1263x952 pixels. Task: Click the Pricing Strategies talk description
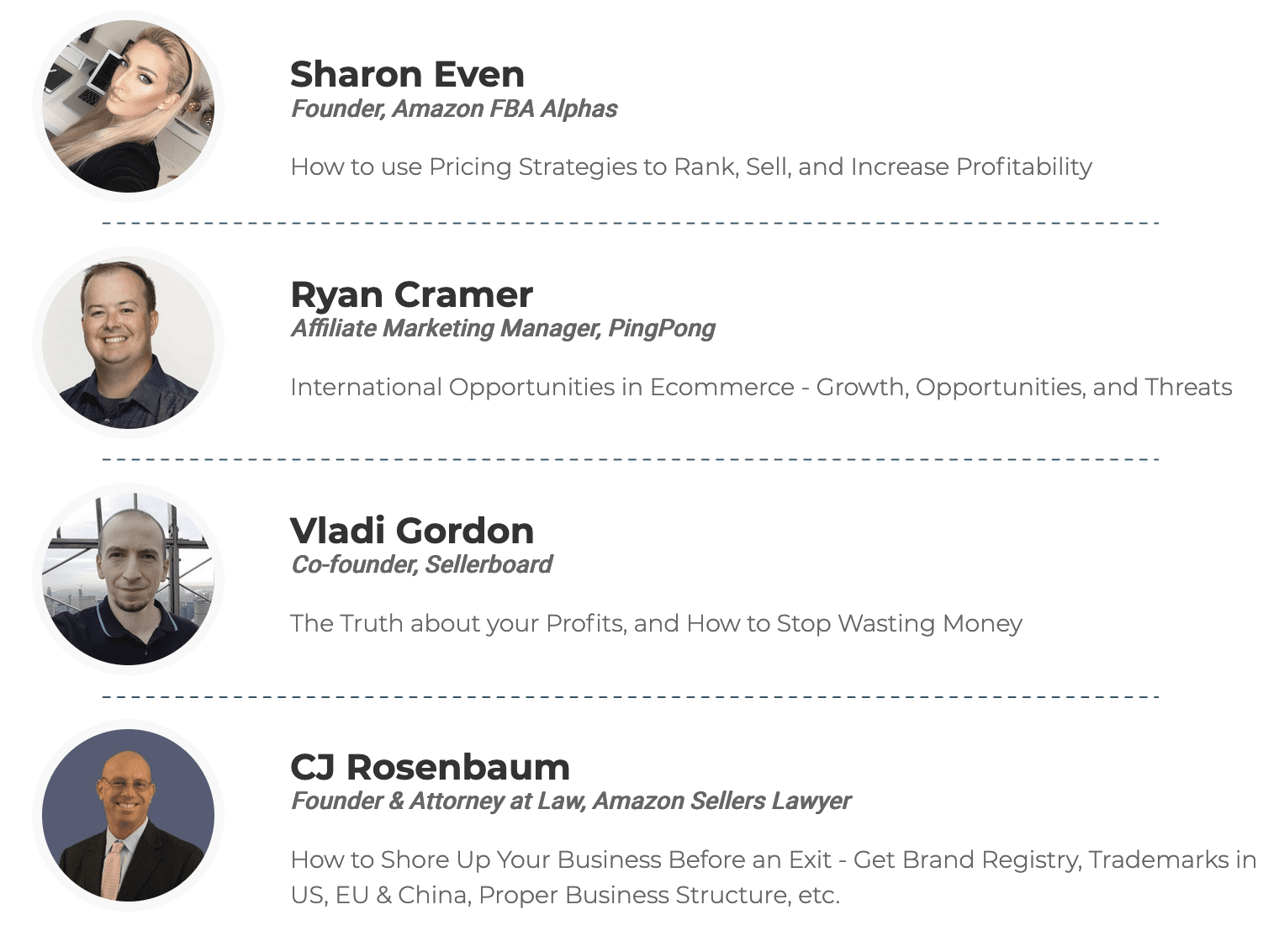(x=691, y=167)
